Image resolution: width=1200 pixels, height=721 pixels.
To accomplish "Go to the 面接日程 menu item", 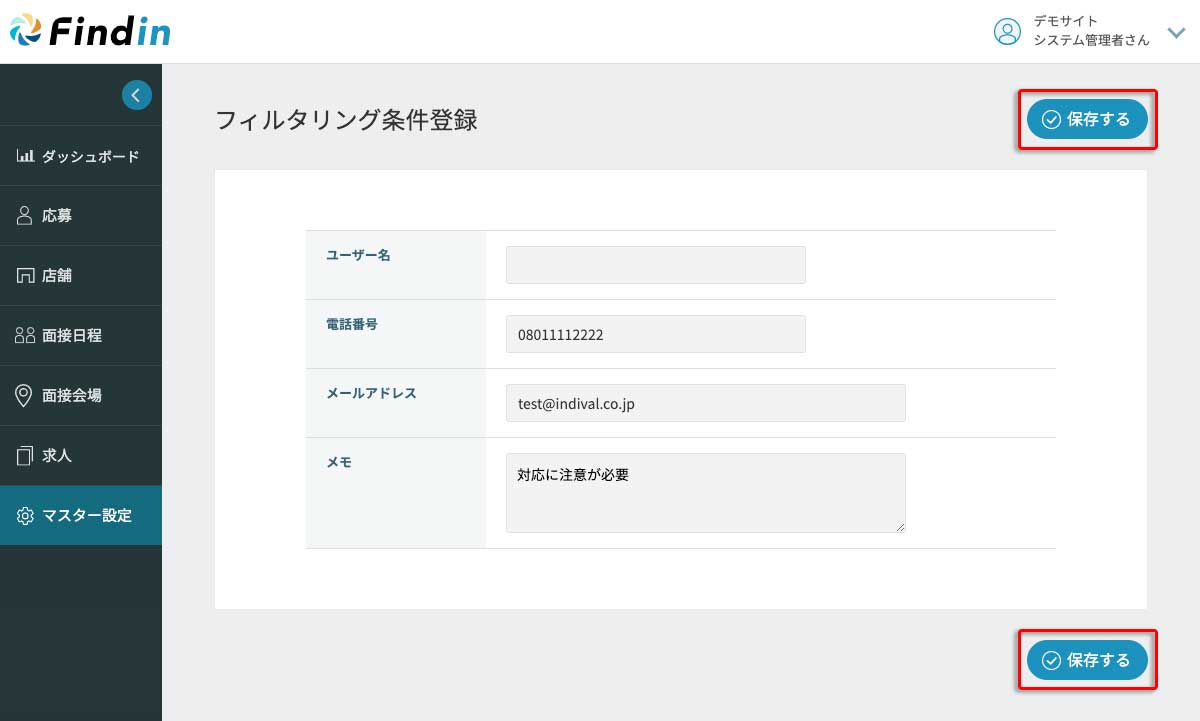I will pyautogui.click(x=72, y=336).
